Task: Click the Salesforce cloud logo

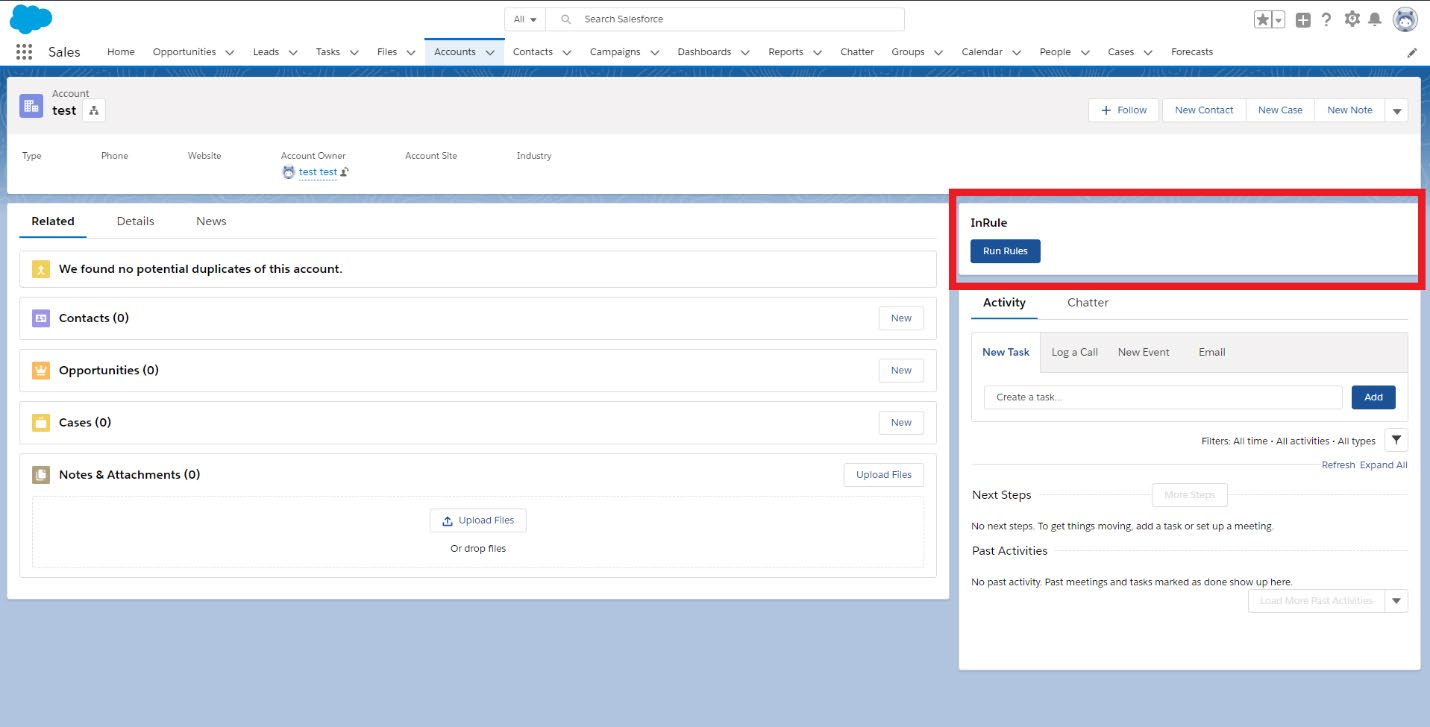Action: pyautogui.click(x=31, y=19)
